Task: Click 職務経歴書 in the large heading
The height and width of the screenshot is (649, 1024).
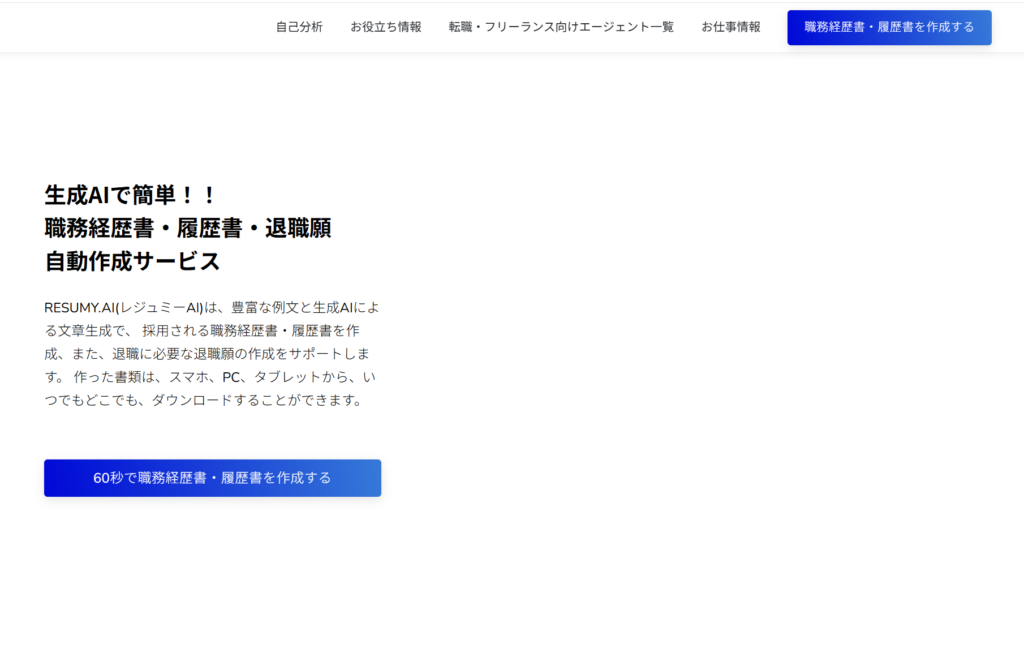Action: (x=98, y=228)
